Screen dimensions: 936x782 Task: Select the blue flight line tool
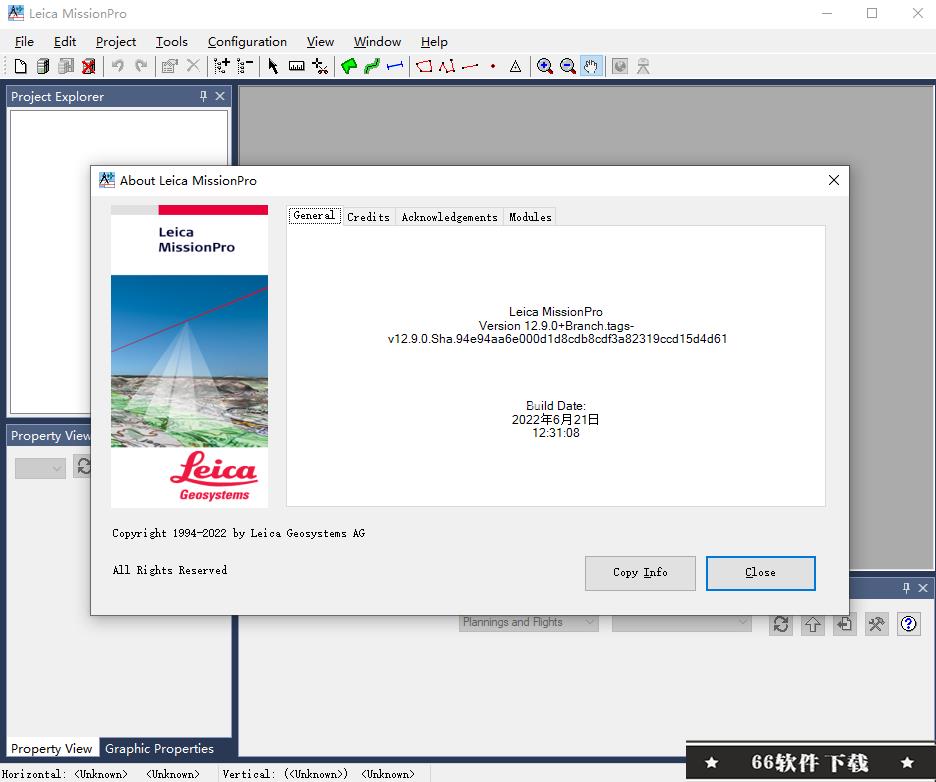pos(395,66)
